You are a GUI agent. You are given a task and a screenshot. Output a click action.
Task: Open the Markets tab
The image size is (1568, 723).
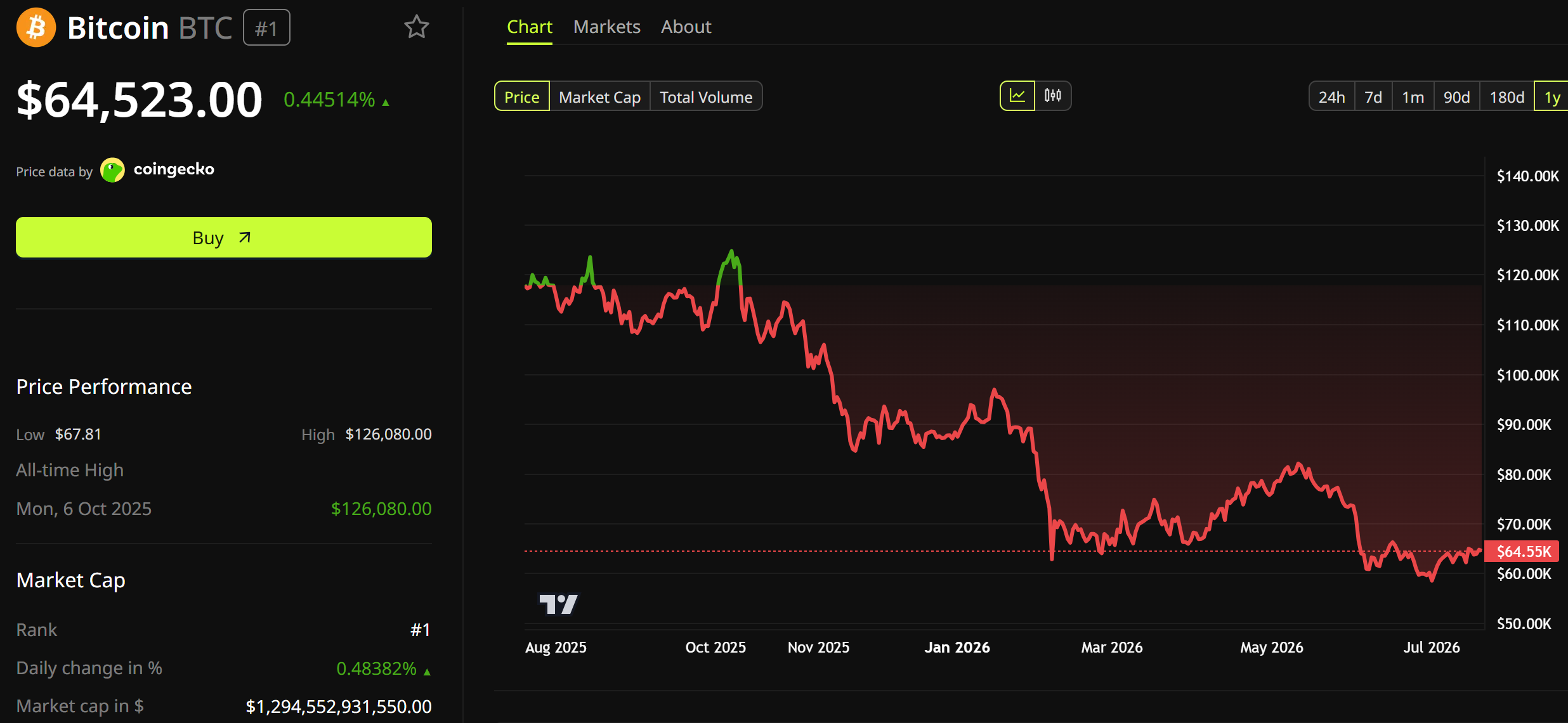(607, 27)
